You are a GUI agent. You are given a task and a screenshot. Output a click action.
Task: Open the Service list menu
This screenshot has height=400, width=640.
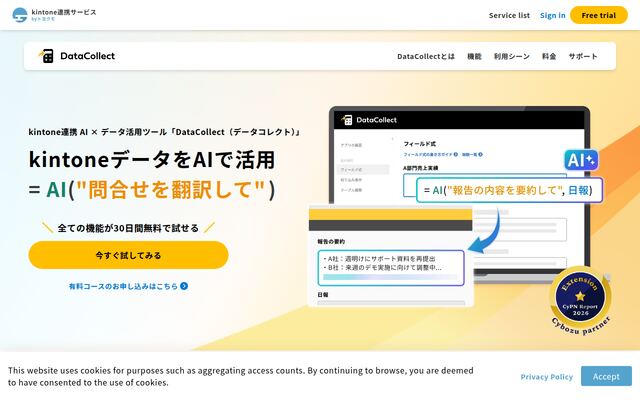(509, 16)
